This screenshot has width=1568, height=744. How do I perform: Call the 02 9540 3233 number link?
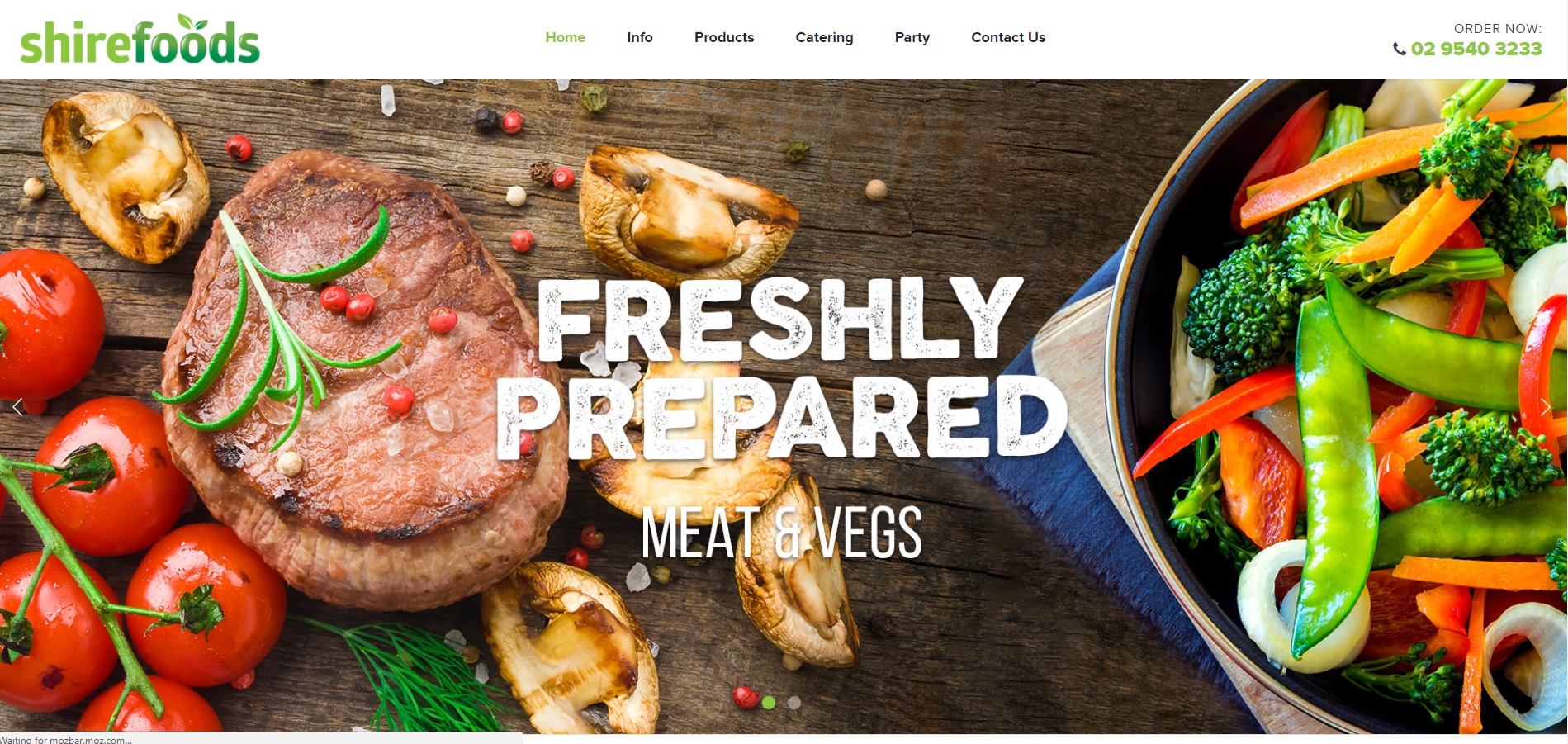click(x=1476, y=49)
